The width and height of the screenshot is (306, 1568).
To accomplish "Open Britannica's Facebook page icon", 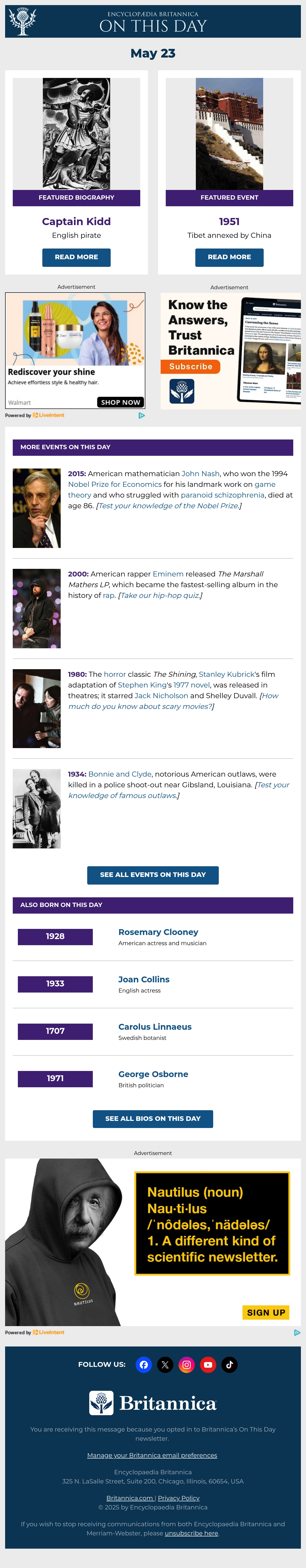I will point(144,1364).
